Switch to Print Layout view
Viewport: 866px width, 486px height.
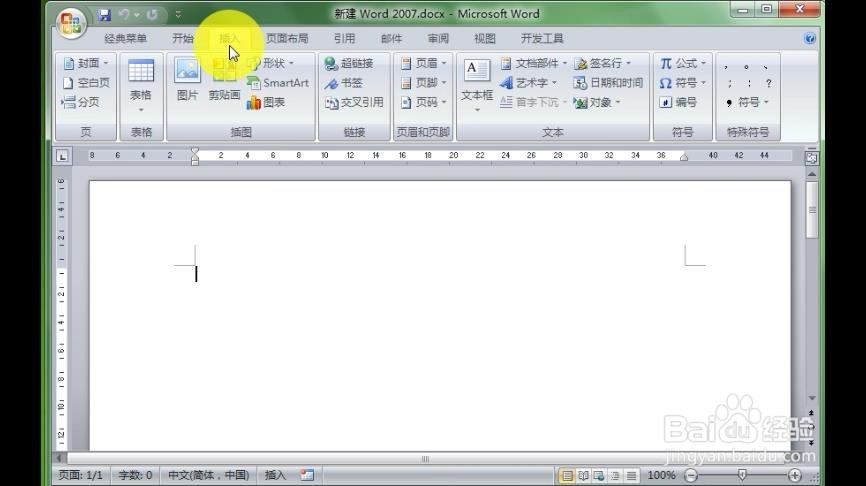click(567, 475)
